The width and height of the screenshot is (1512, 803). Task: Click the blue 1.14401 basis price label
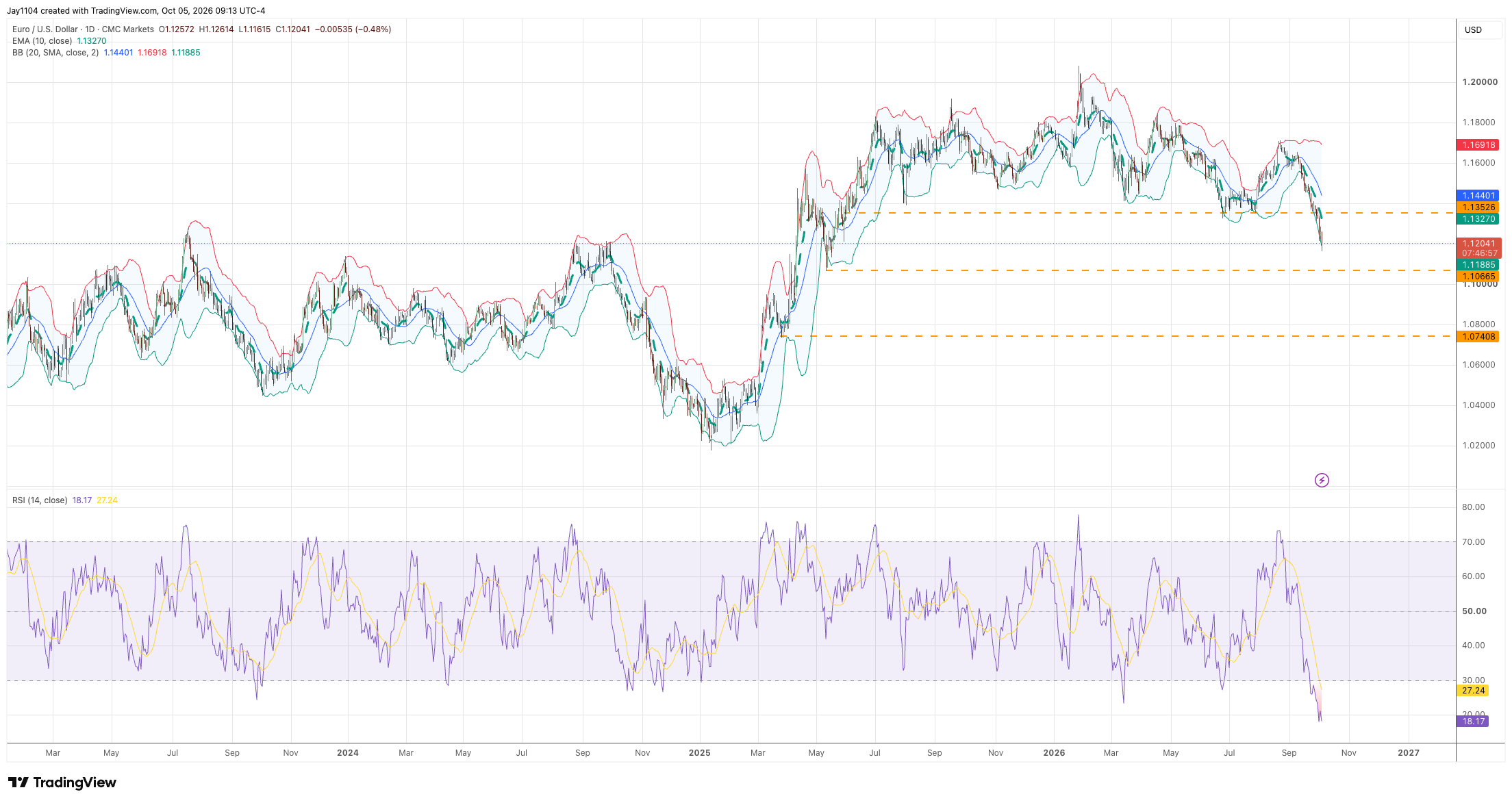coord(1478,196)
